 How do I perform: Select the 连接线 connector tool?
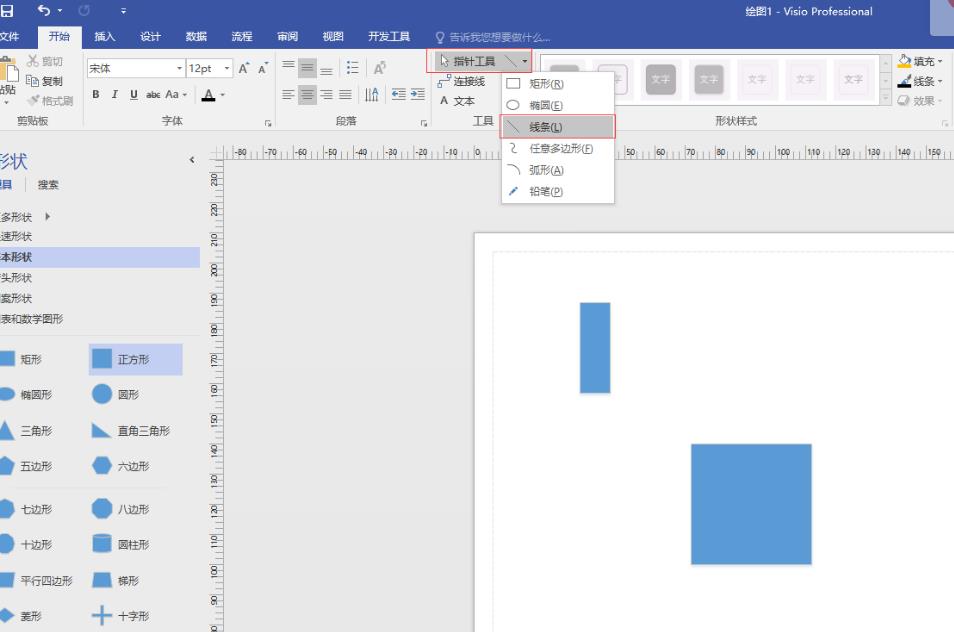[463, 81]
